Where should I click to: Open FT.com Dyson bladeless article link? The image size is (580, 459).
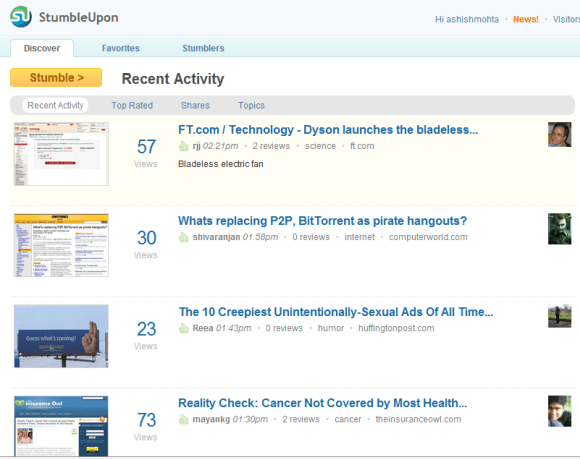coord(328,130)
